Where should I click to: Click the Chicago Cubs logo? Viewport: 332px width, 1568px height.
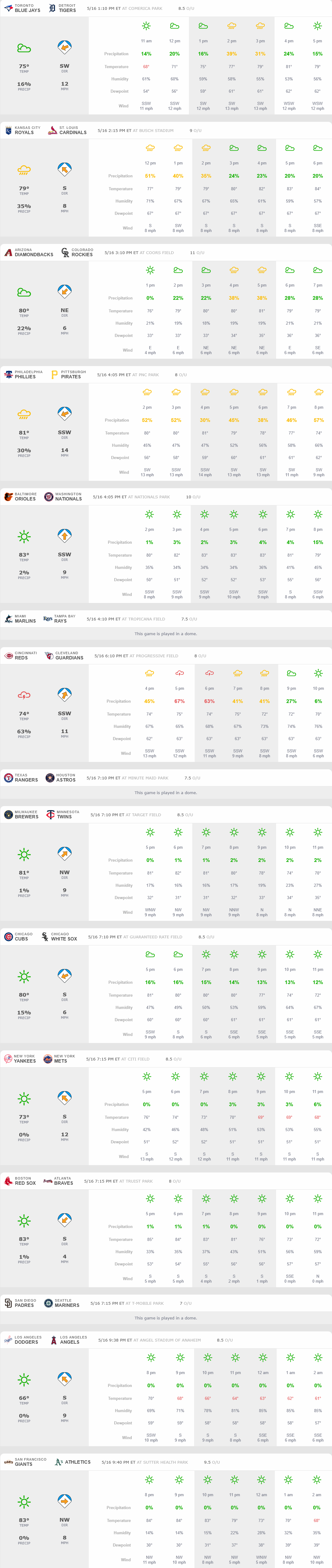click(x=8, y=937)
